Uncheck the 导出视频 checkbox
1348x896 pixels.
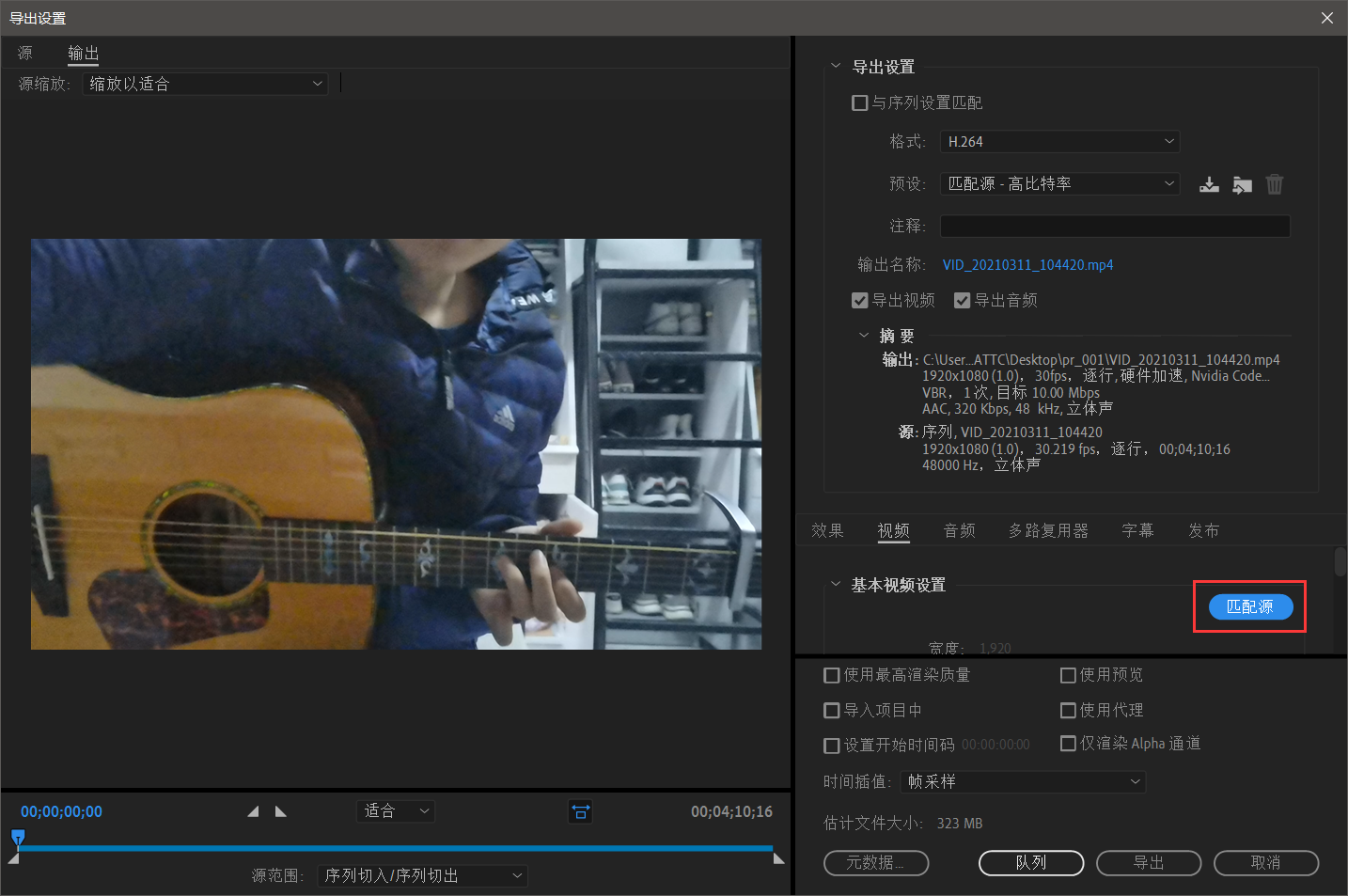click(x=859, y=300)
